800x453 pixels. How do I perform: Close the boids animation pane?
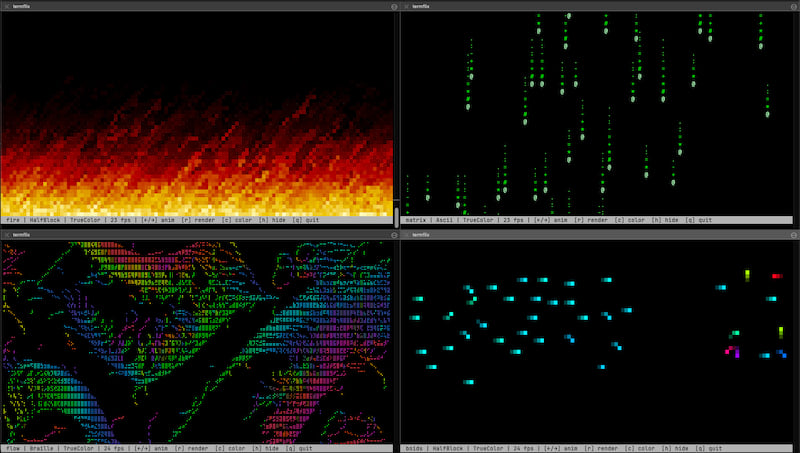(407, 235)
